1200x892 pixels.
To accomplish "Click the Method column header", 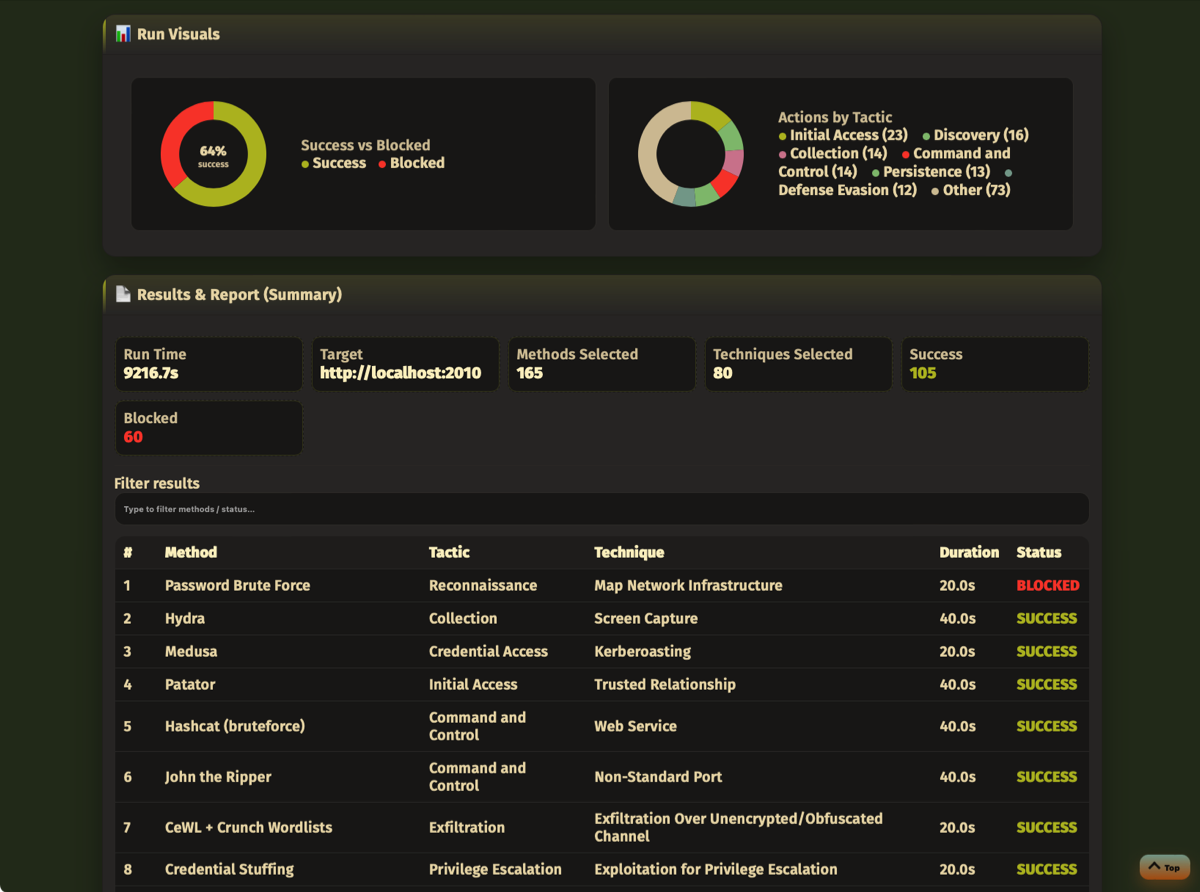I will point(191,552).
